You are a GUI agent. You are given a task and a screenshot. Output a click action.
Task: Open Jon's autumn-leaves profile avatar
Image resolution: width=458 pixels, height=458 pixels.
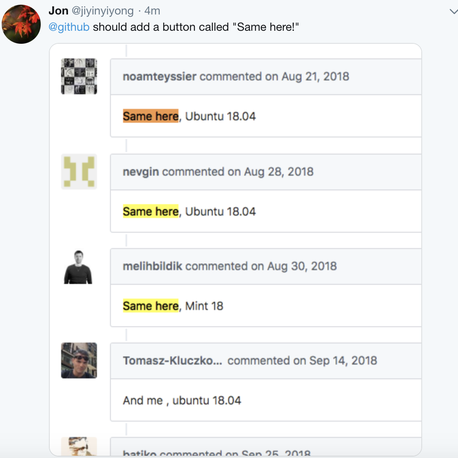coord(21,24)
